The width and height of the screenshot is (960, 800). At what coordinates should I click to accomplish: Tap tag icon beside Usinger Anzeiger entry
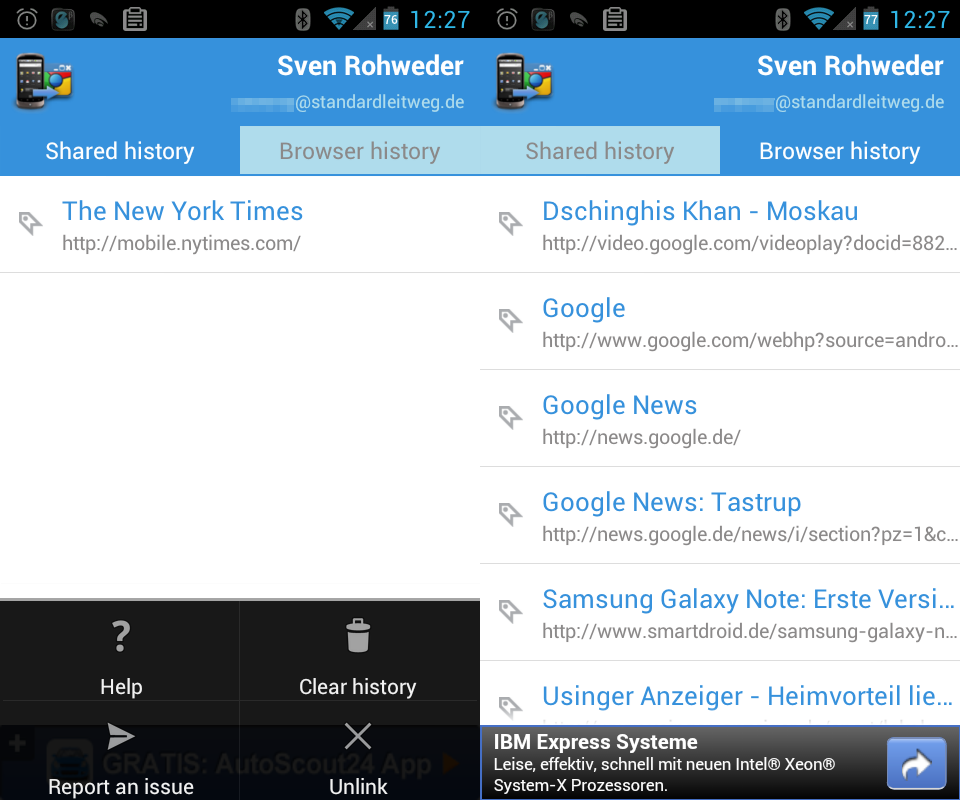tap(510, 707)
